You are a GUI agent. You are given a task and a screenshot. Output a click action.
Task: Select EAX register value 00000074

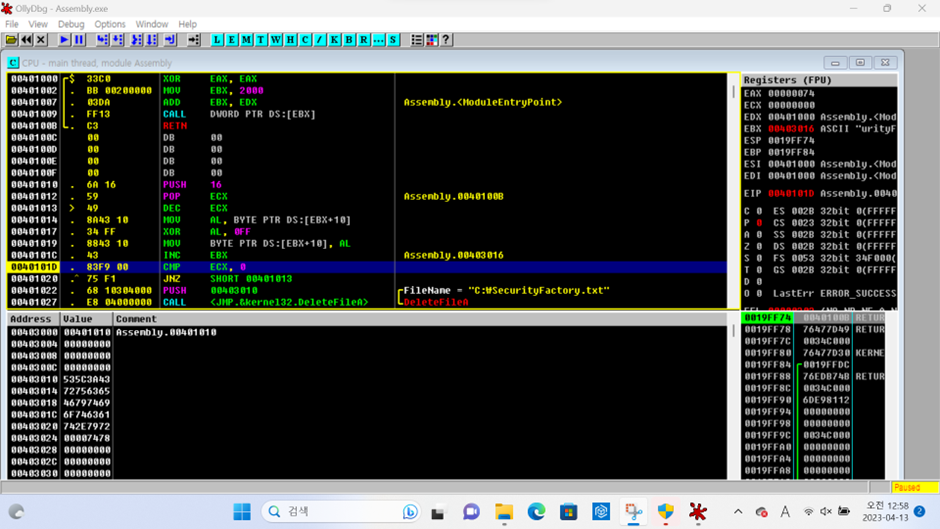[x=791, y=94]
